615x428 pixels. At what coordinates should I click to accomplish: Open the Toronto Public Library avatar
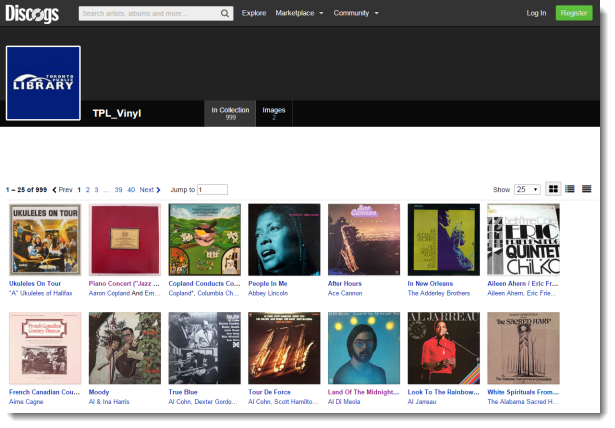point(43,83)
